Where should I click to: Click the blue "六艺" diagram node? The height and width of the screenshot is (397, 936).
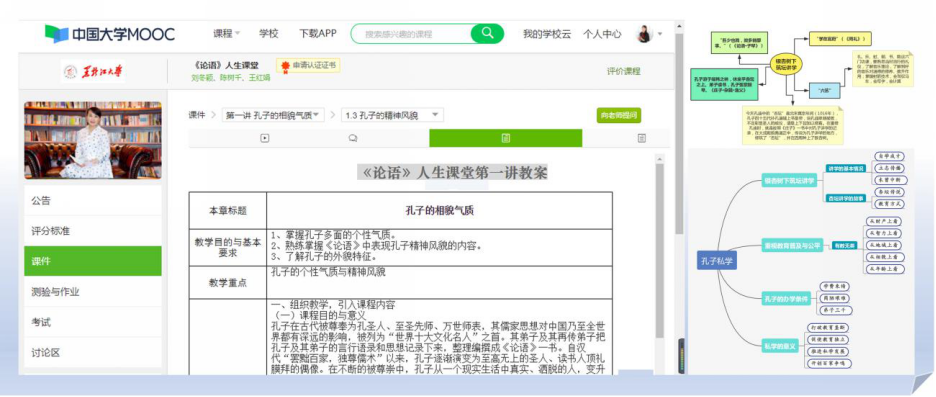click(x=824, y=91)
